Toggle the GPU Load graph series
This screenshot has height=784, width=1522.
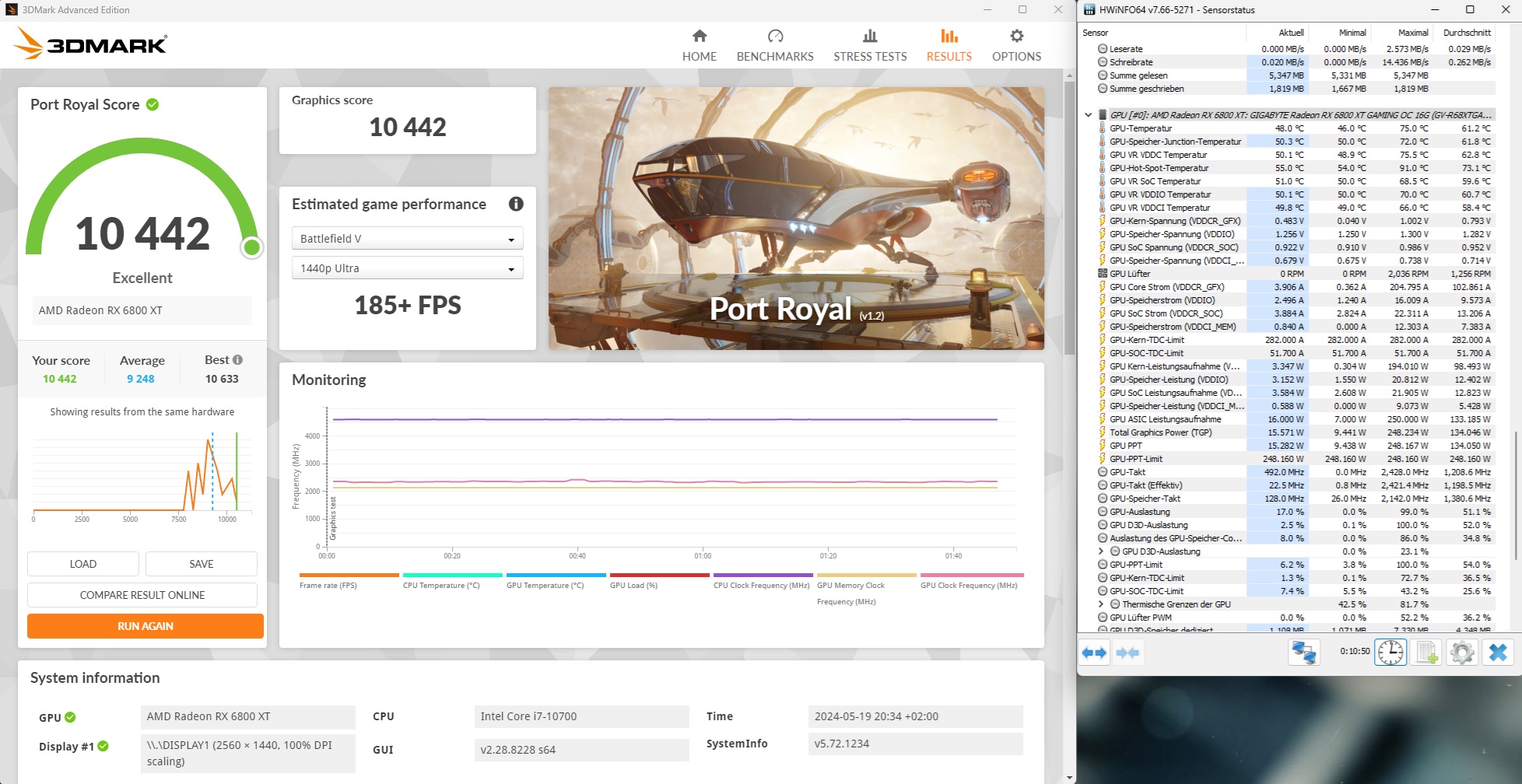pyautogui.click(x=634, y=586)
